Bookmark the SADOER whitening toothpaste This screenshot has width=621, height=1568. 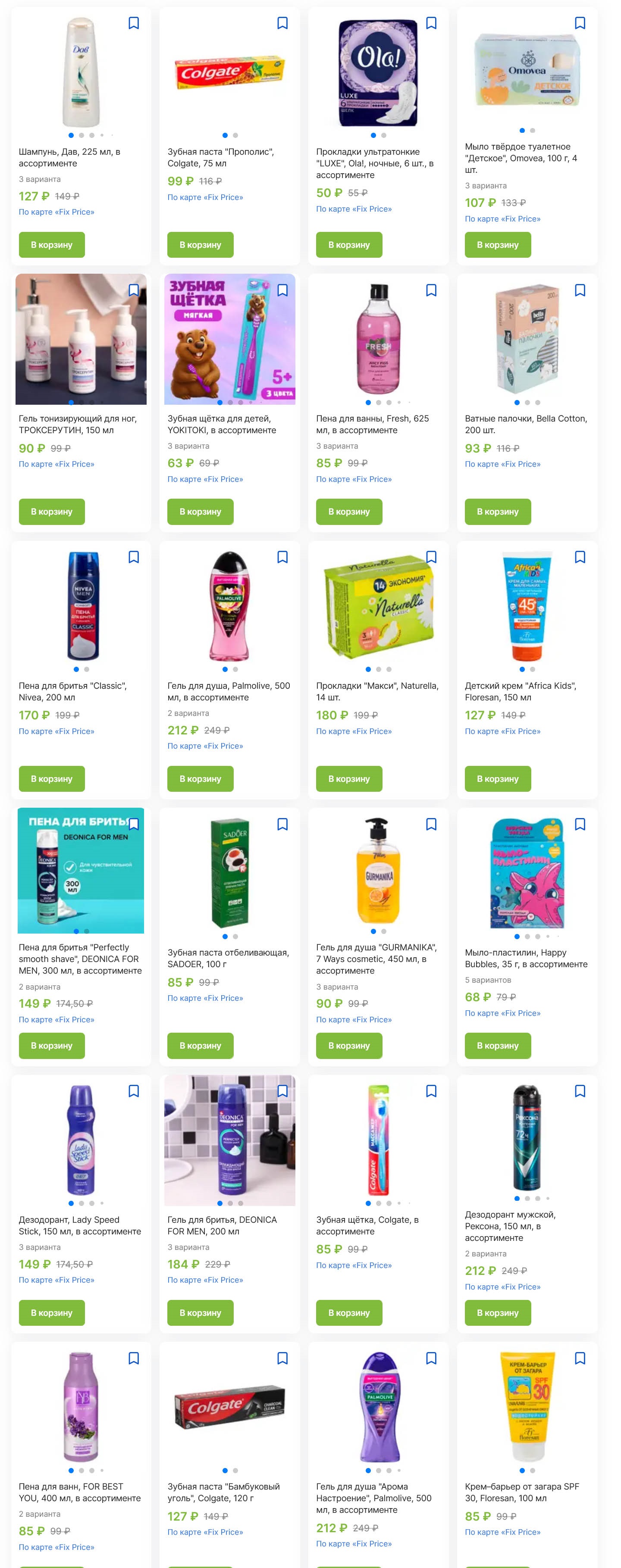click(x=282, y=824)
